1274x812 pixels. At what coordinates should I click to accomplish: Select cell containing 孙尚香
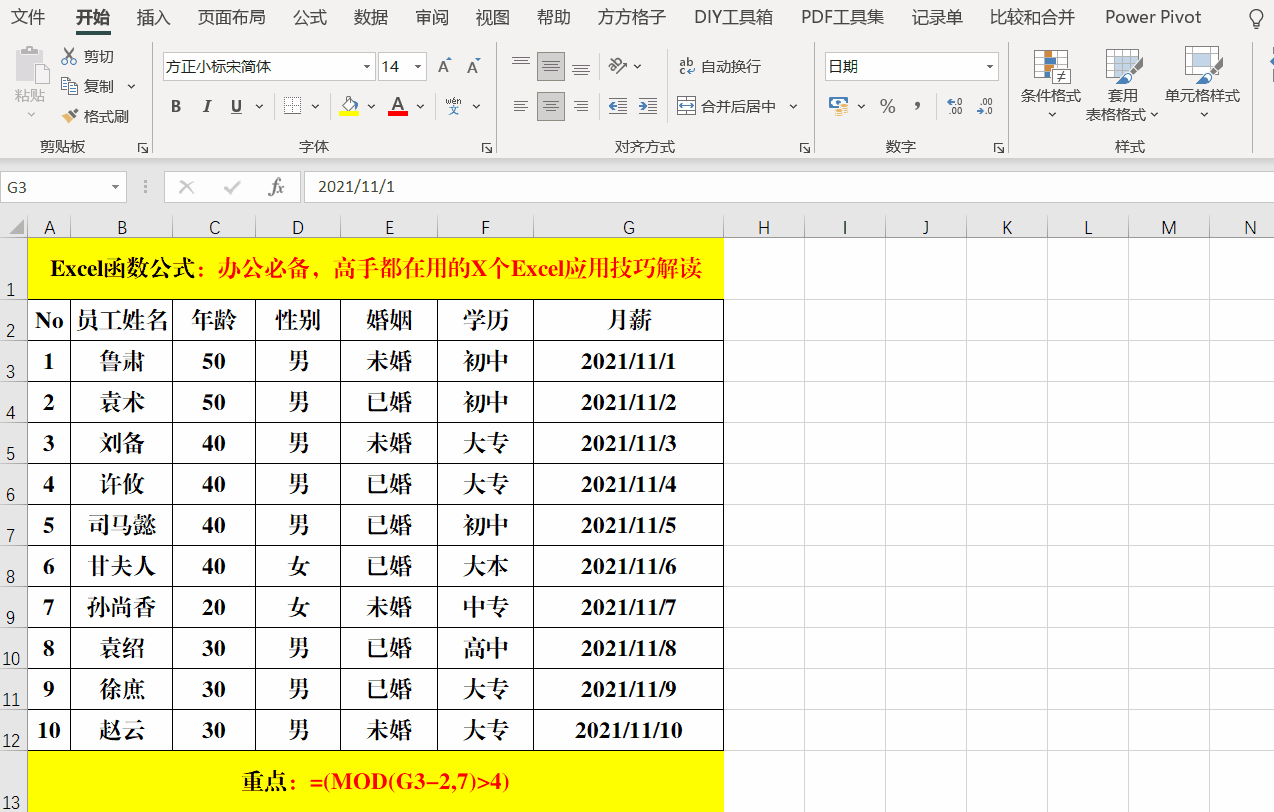(x=122, y=607)
